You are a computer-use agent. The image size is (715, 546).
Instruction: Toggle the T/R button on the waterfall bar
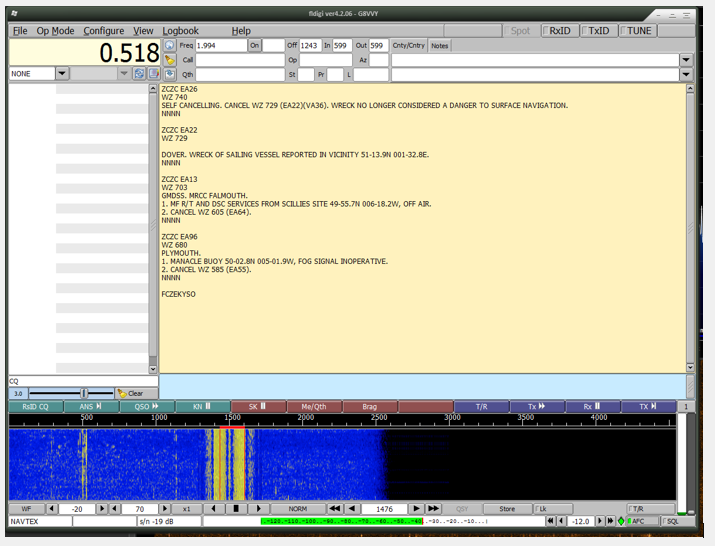point(651,509)
